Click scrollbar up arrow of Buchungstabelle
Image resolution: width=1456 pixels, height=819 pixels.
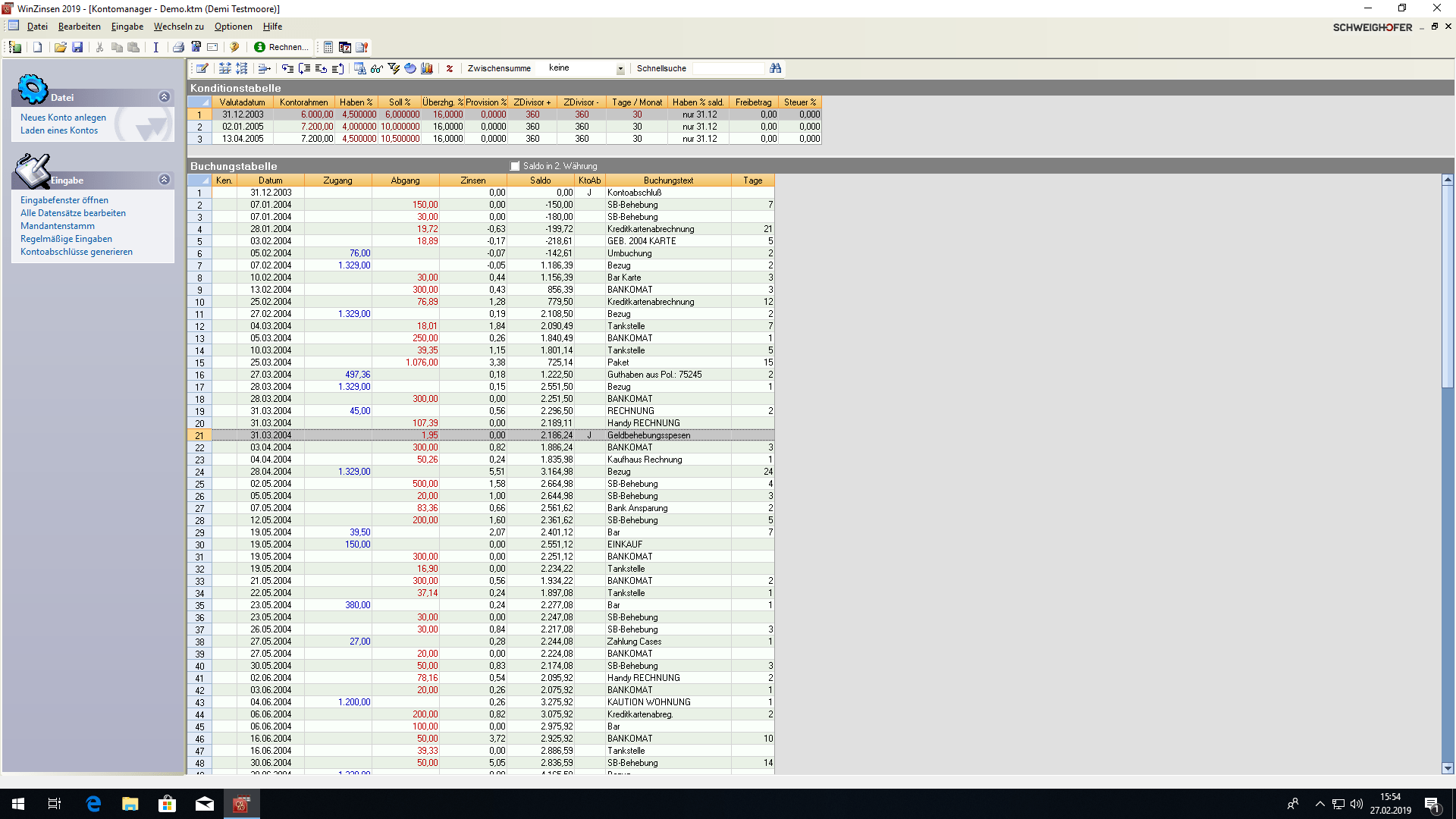[1448, 180]
